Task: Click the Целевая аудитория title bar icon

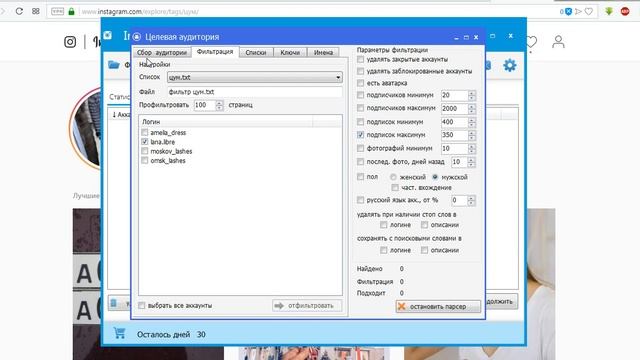Action: pos(137,37)
